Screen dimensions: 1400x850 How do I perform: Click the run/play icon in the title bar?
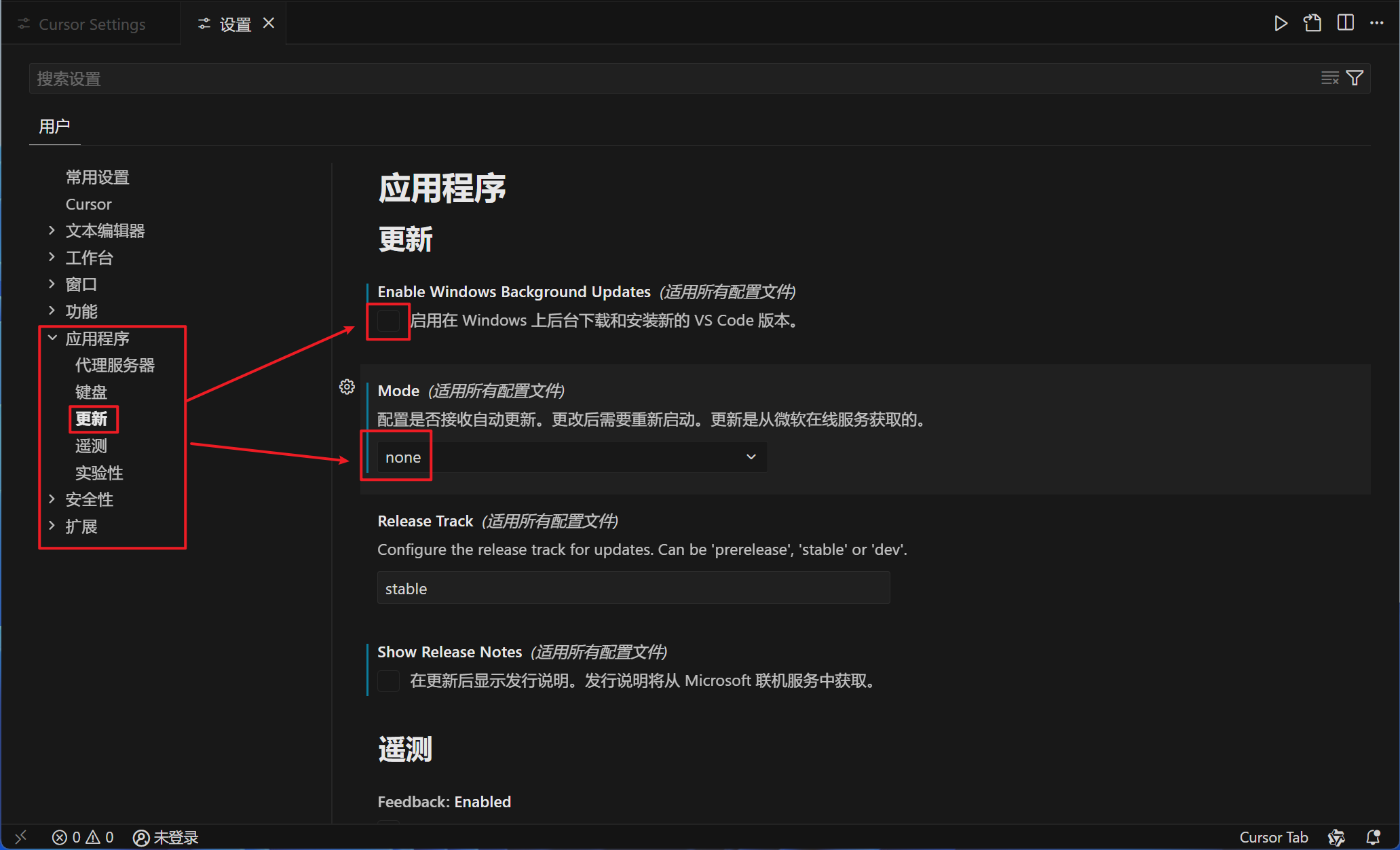click(x=1281, y=23)
